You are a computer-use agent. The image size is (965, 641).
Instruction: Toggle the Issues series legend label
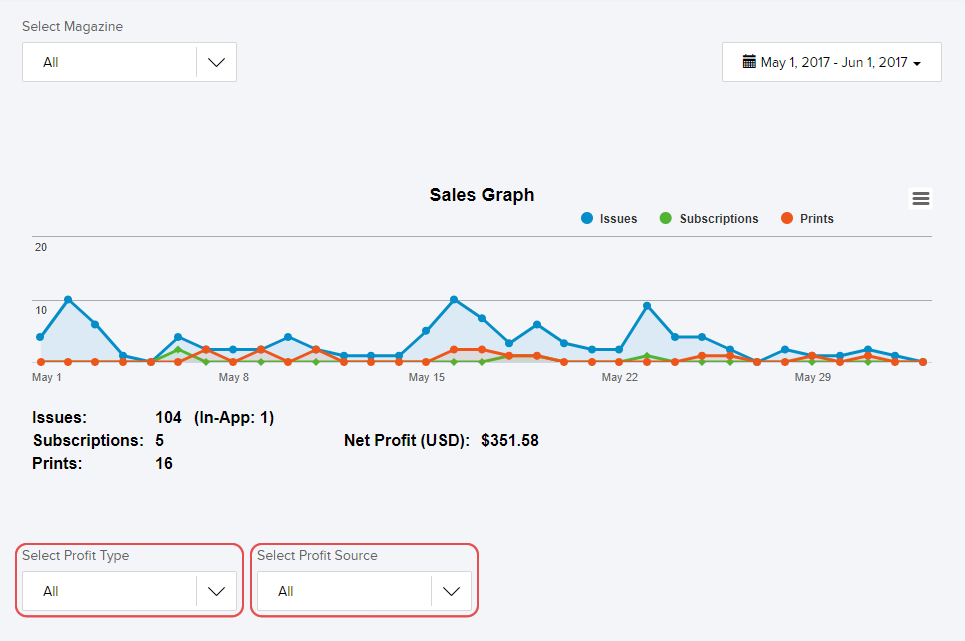pos(618,219)
